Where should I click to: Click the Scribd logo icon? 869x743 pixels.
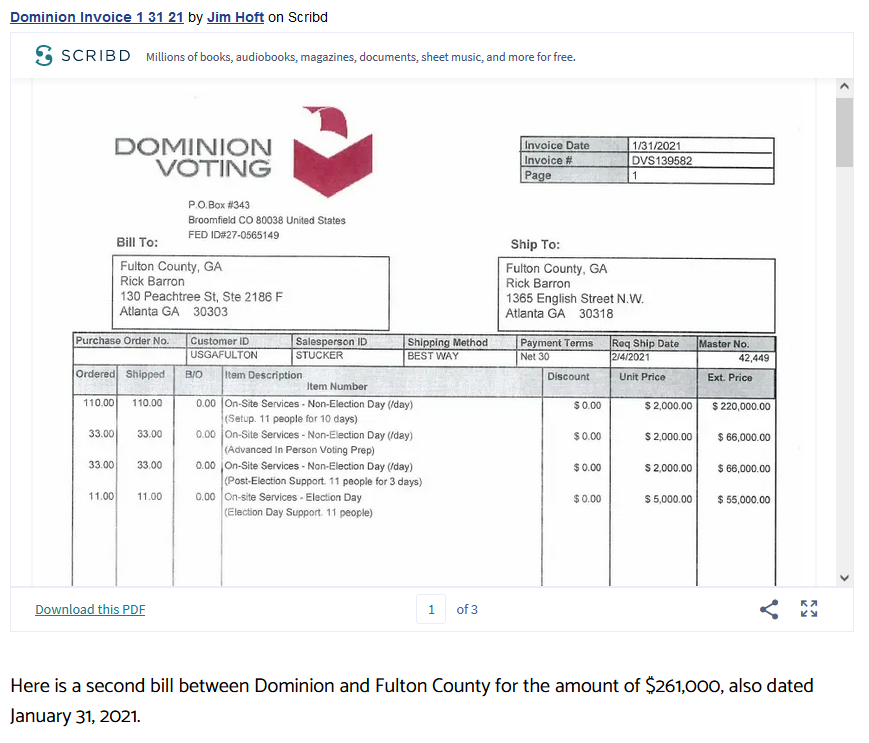(x=44, y=55)
